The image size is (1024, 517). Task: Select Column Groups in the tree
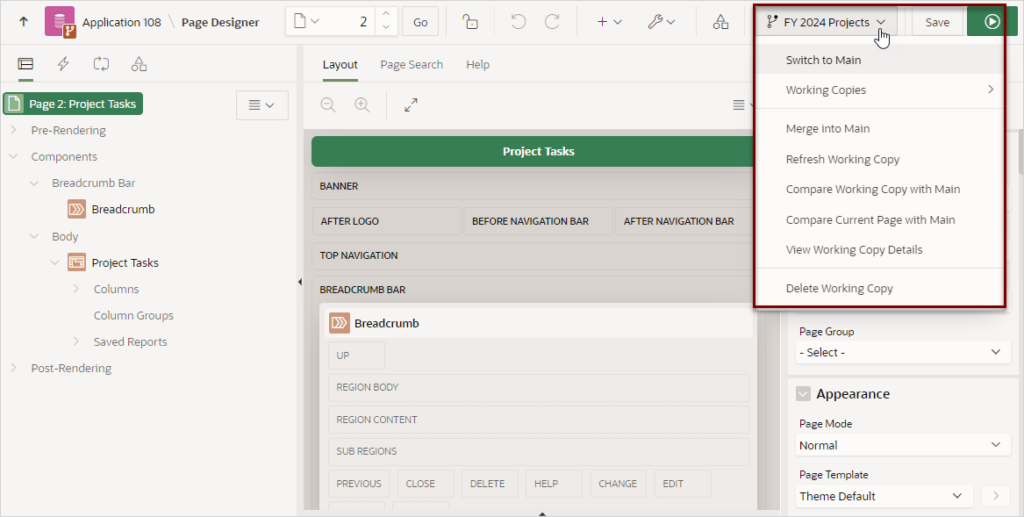point(133,315)
